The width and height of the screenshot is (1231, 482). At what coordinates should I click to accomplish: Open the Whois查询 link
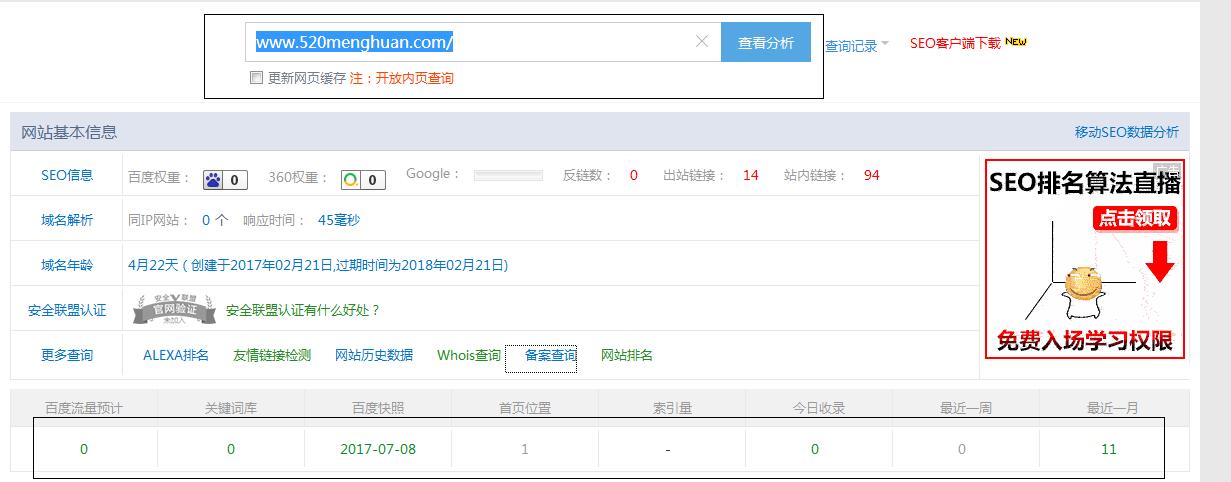point(468,355)
